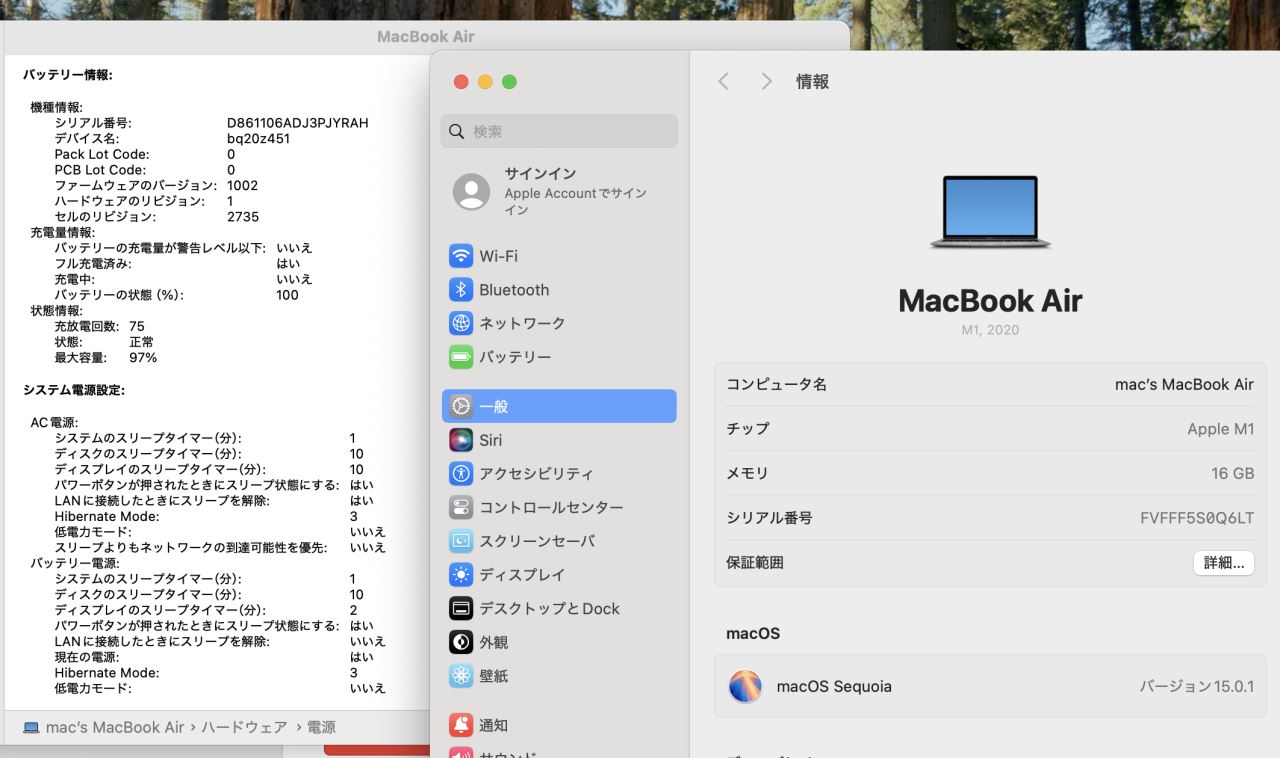Open バッテリー battery icon in sidebar
1280x758 pixels.
click(x=461, y=357)
